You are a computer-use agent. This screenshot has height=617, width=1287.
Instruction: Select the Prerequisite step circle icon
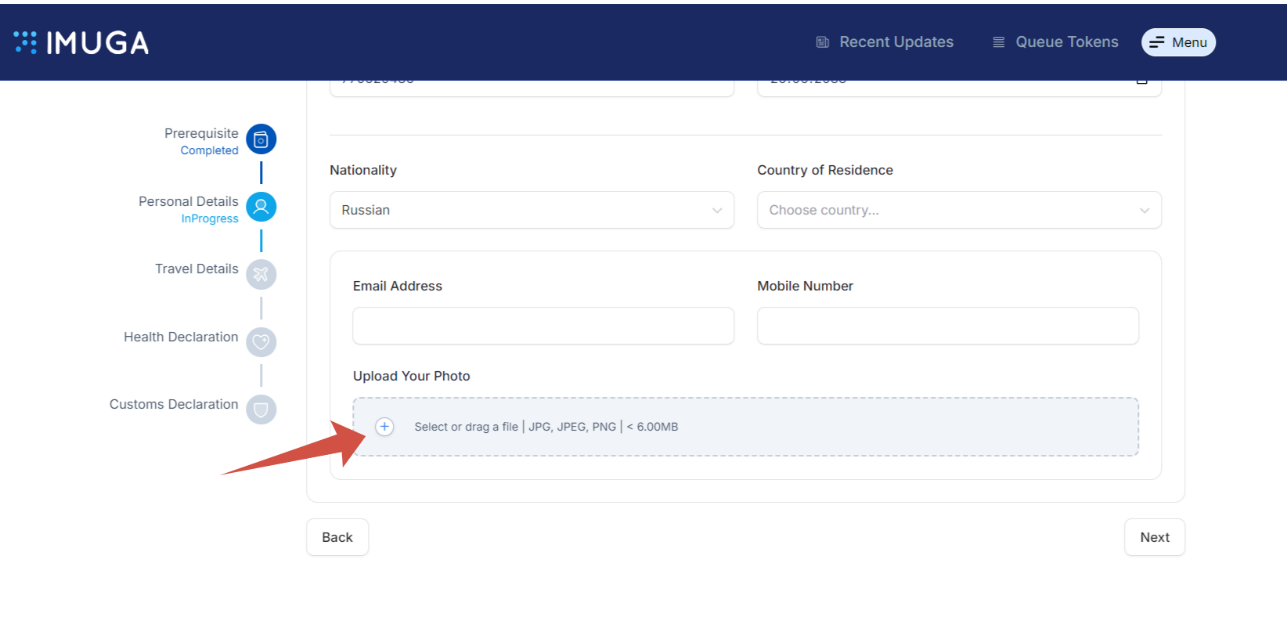pyautogui.click(x=261, y=140)
